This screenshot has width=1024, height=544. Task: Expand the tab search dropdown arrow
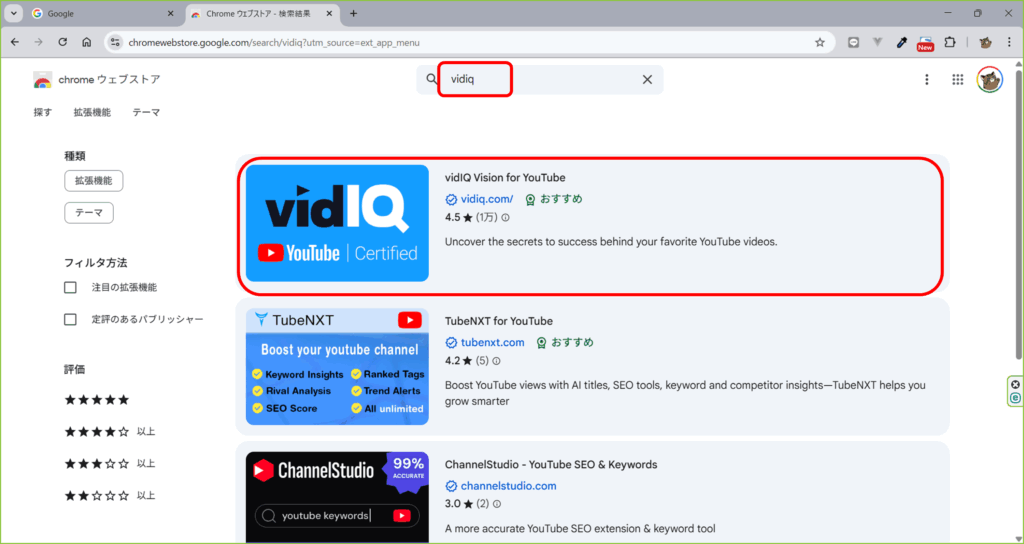[x=13, y=13]
